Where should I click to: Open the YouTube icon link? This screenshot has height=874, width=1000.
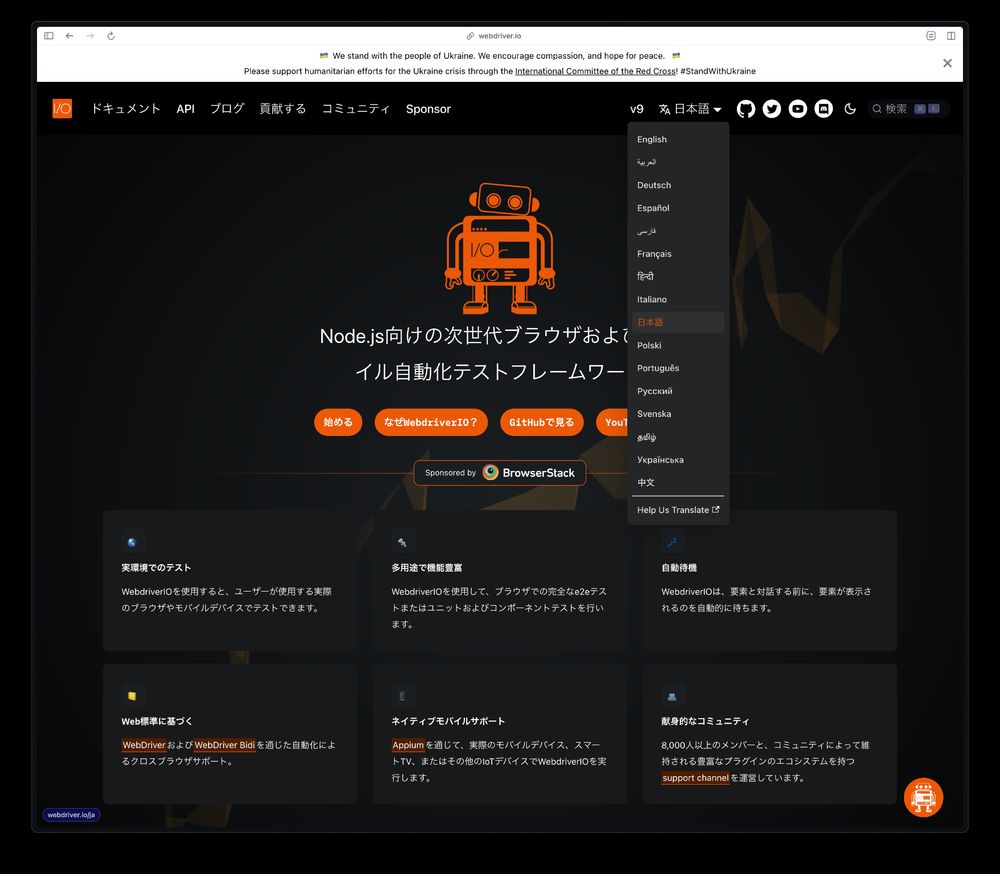coord(798,109)
